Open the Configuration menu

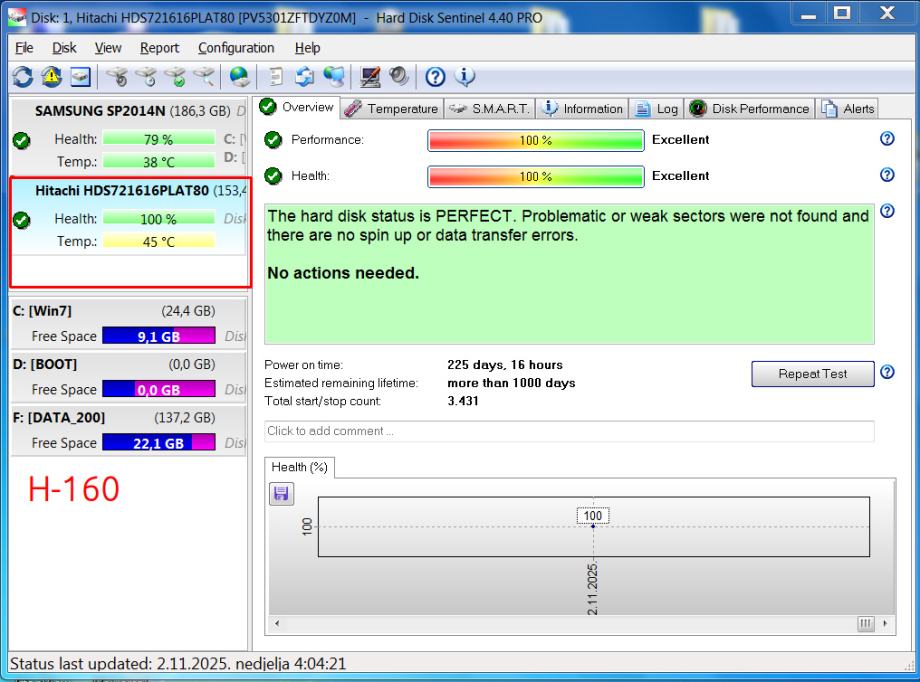pyautogui.click(x=236, y=48)
